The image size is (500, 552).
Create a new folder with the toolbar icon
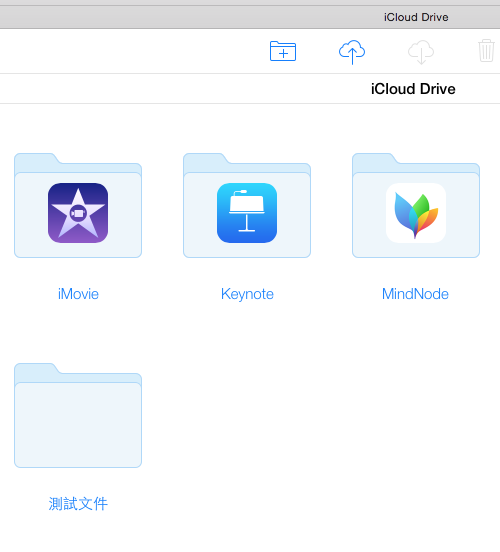point(283,51)
